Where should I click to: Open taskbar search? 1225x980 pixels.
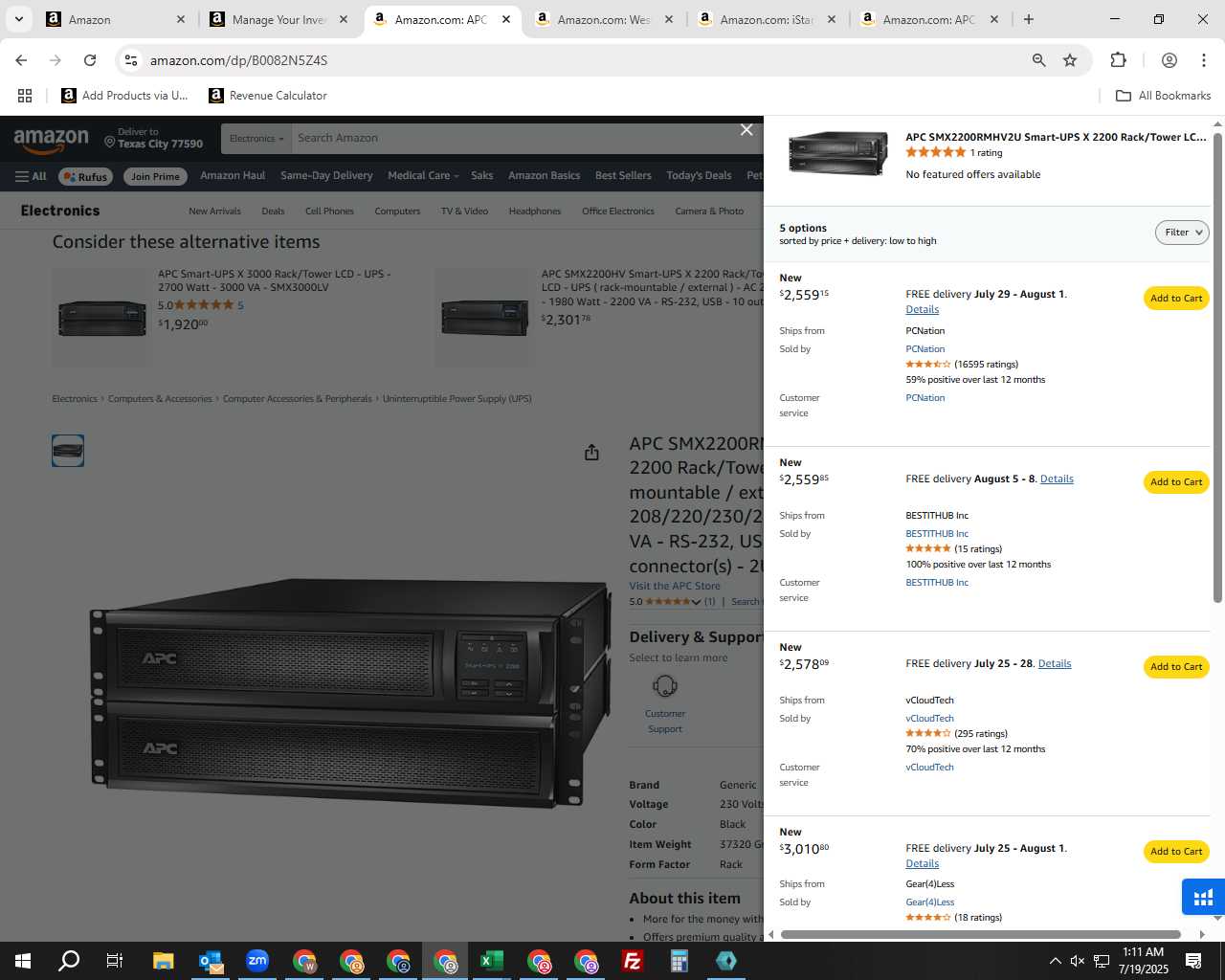click(x=69, y=961)
